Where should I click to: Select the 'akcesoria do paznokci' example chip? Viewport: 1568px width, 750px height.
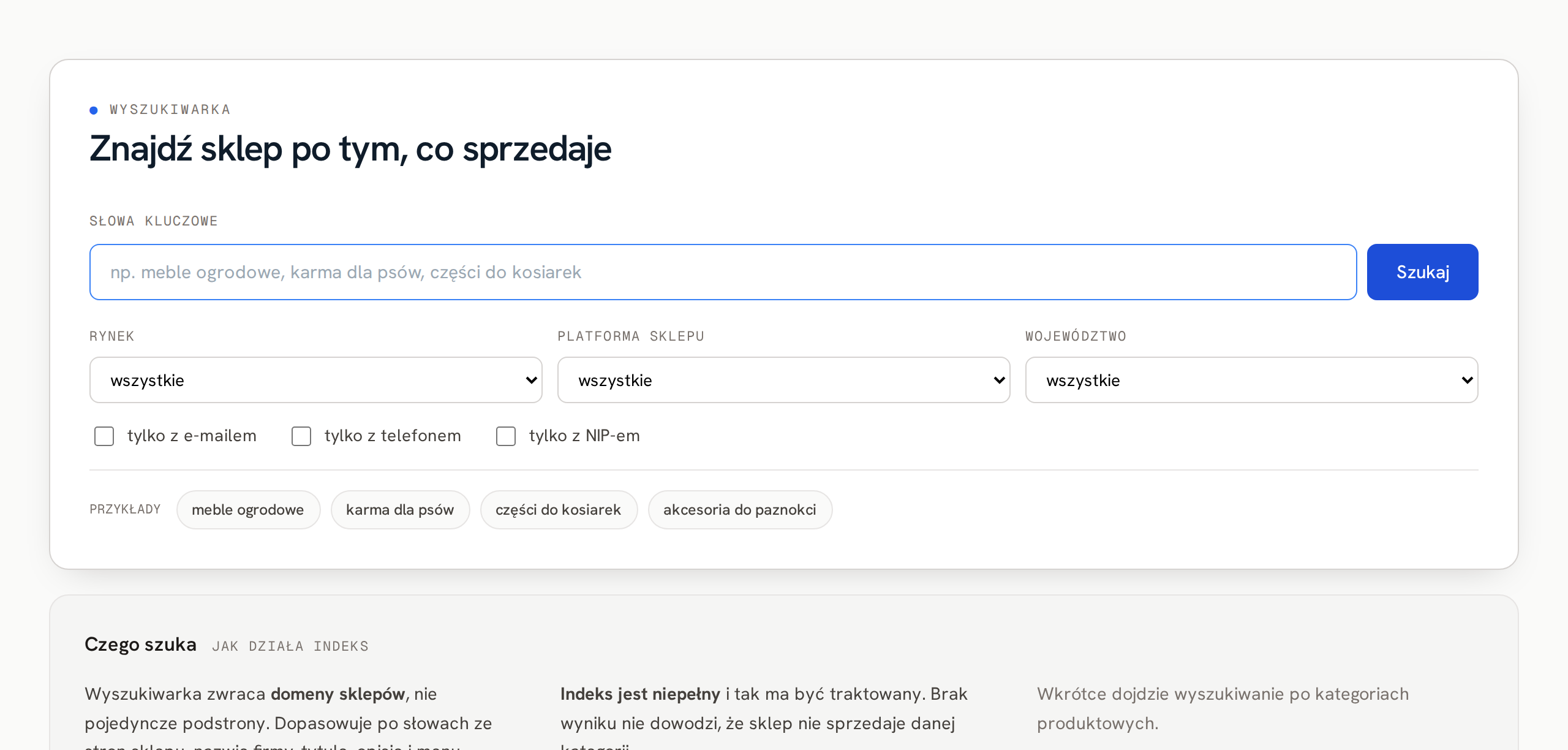(740, 510)
